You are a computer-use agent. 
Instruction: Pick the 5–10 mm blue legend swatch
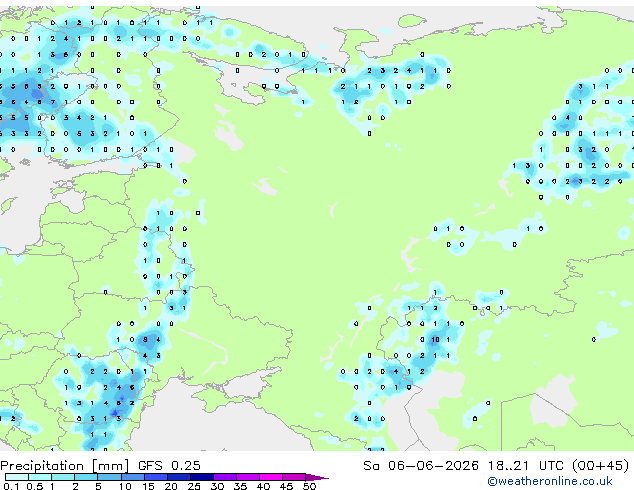(x=109, y=477)
